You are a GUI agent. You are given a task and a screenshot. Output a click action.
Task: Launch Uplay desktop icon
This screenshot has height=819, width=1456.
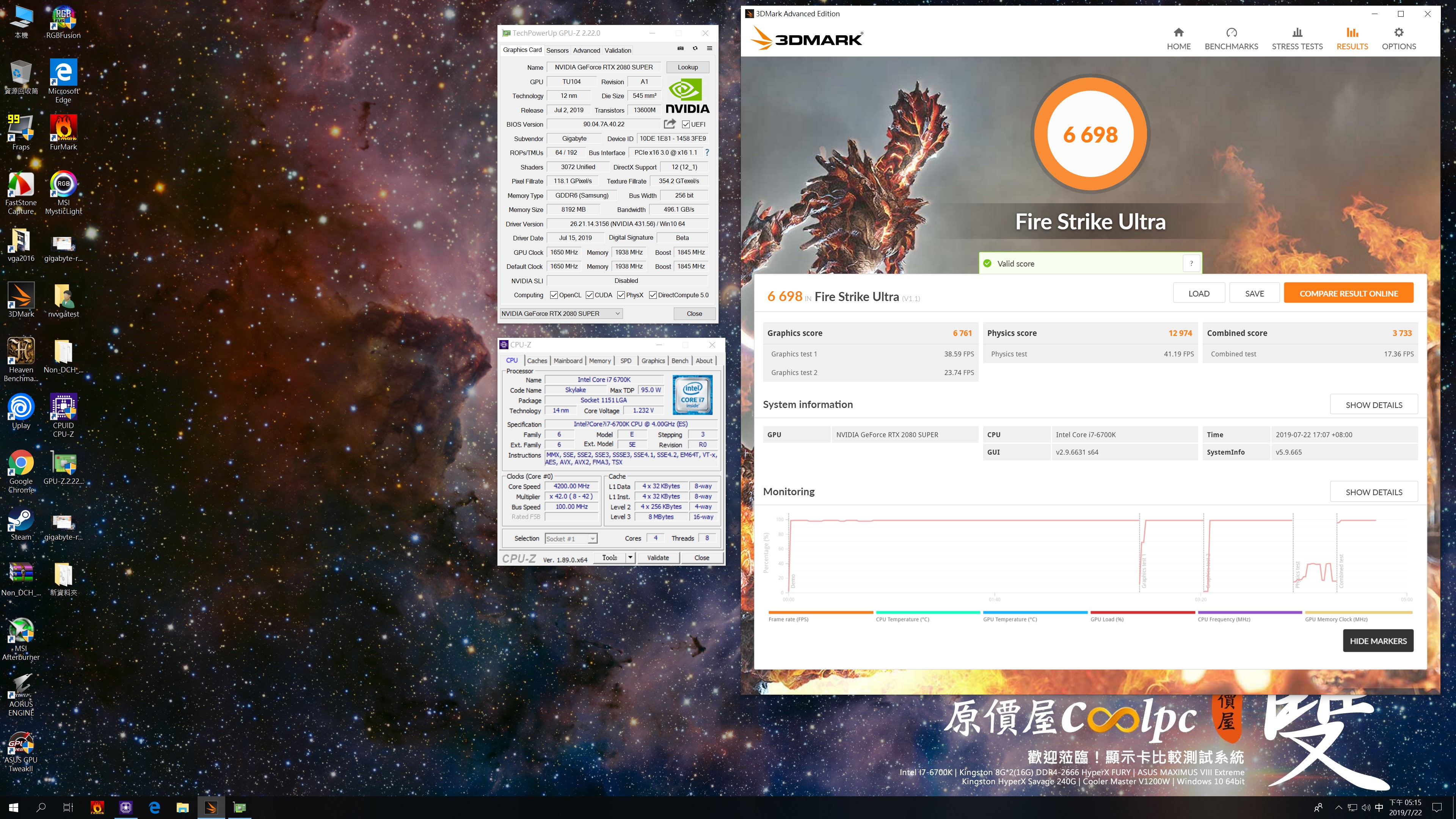[21, 411]
